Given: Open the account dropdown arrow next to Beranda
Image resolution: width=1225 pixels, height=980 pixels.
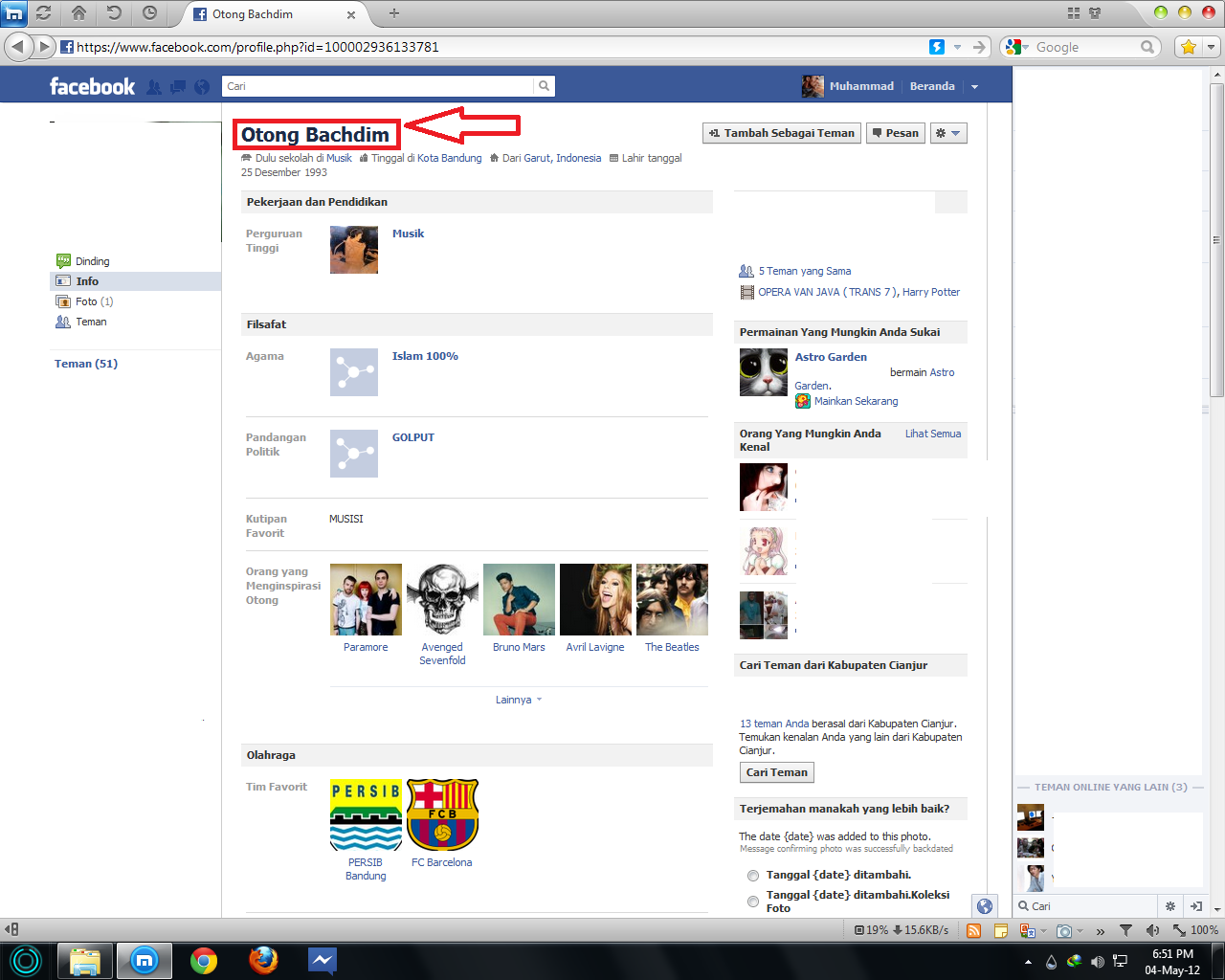Looking at the screenshot, I should tap(974, 87).
